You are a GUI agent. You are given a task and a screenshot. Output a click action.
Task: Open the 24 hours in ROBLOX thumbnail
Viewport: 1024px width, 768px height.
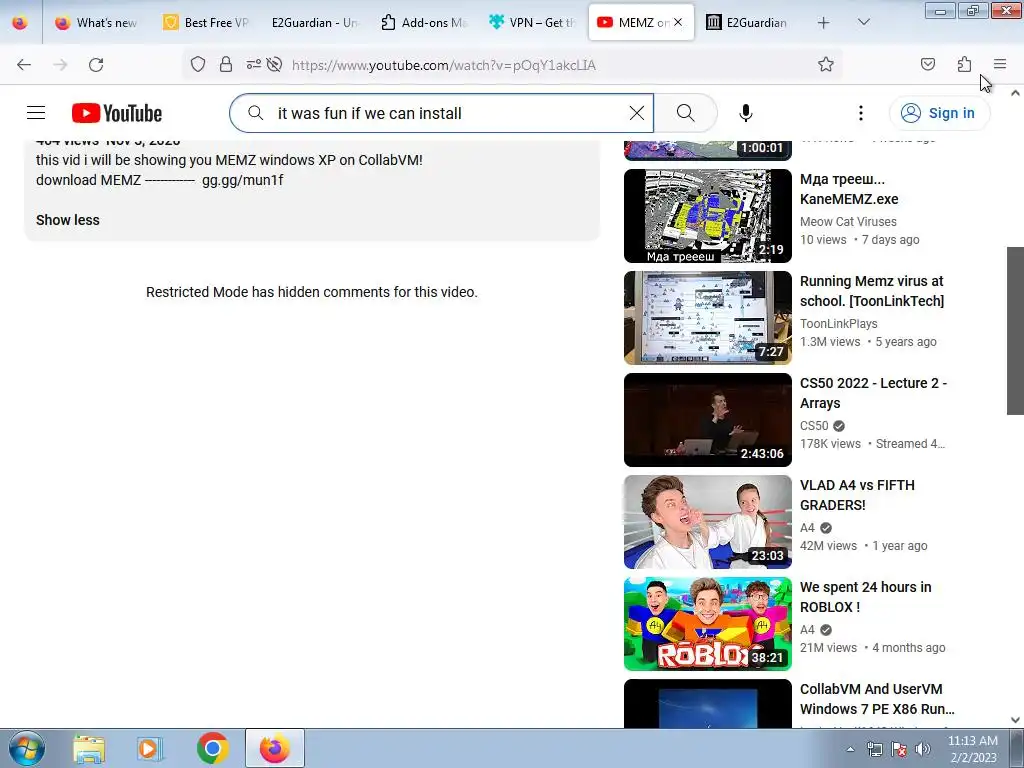tap(708, 624)
